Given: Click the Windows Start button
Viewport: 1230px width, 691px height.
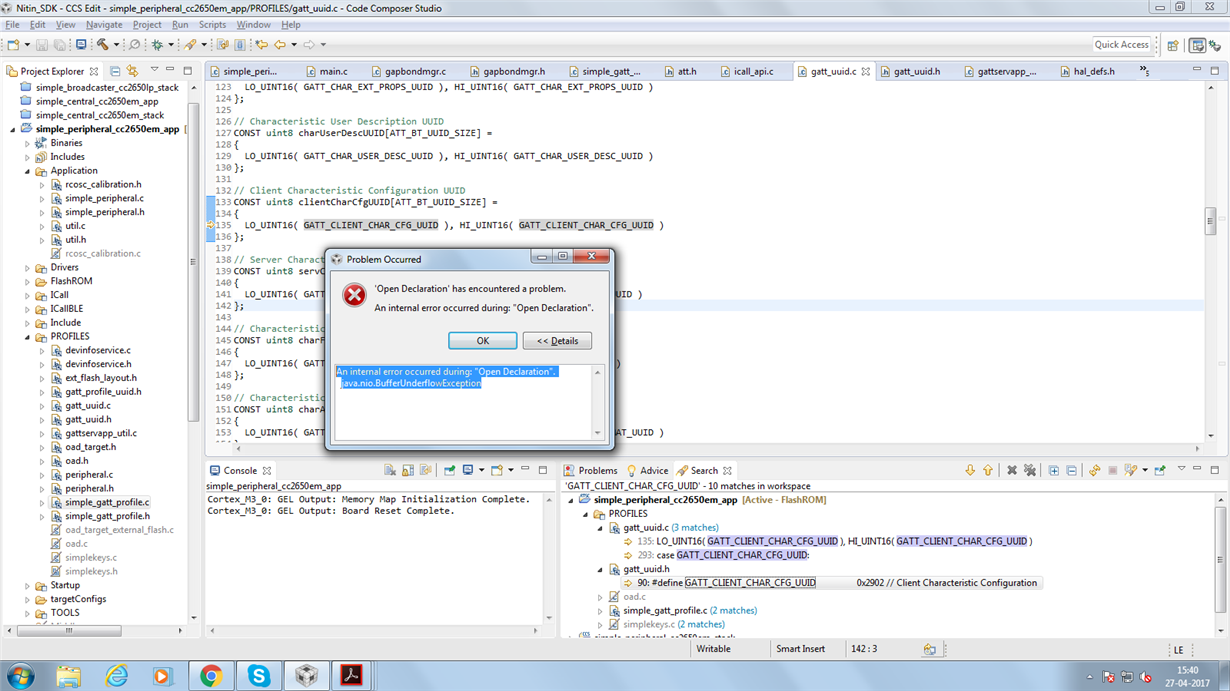Looking at the screenshot, I should (x=20, y=676).
